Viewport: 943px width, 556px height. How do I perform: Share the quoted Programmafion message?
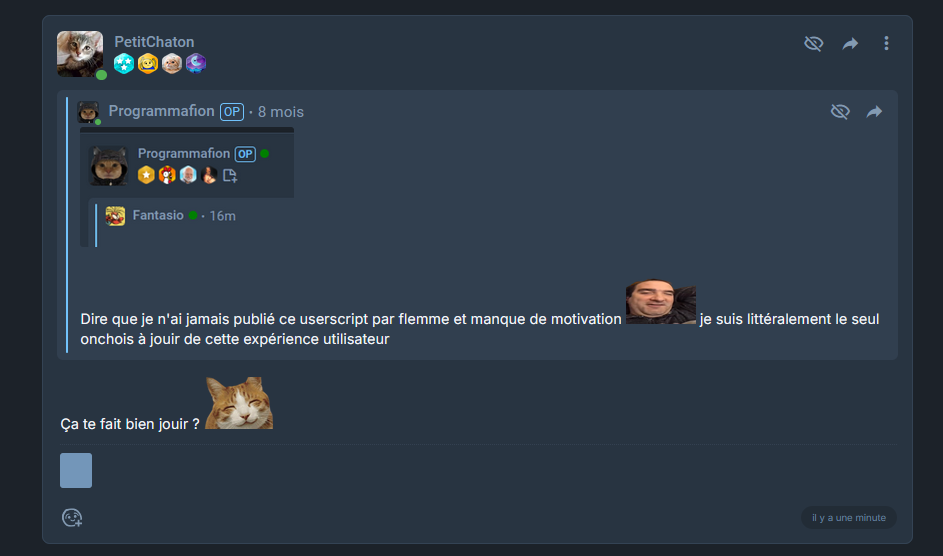point(874,112)
